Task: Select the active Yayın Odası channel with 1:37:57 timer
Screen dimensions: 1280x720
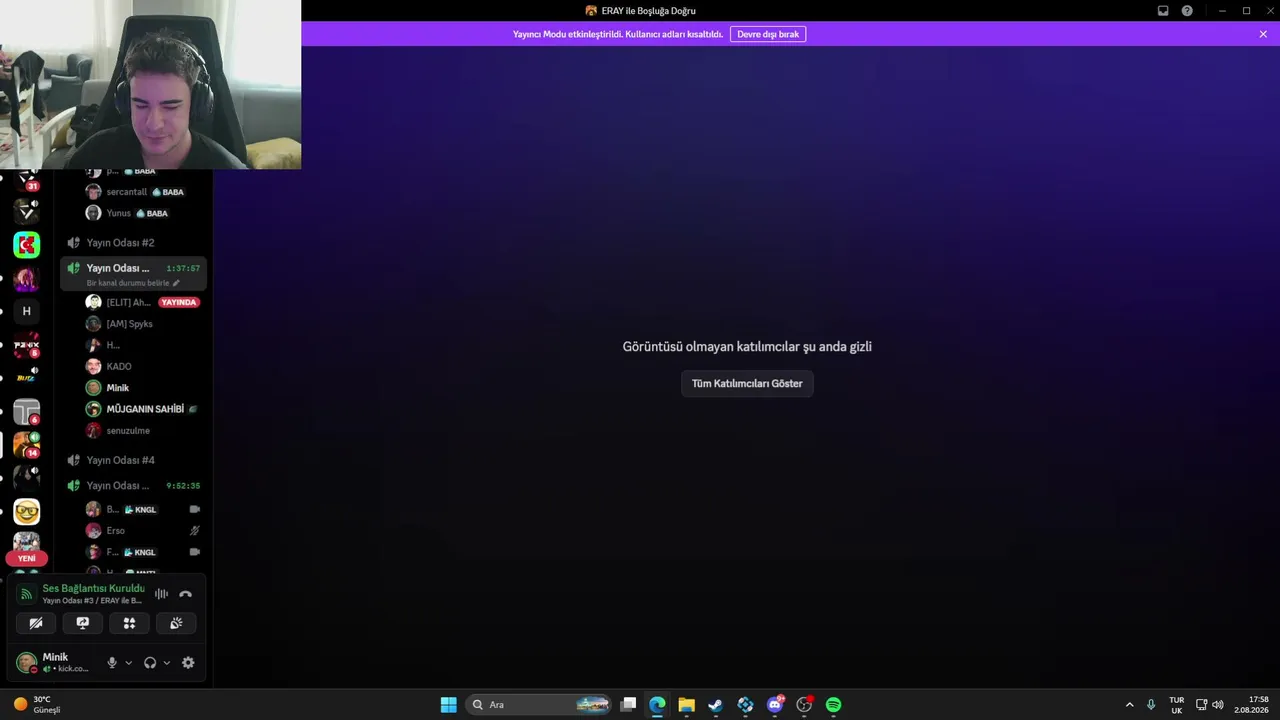Action: tap(133, 273)
